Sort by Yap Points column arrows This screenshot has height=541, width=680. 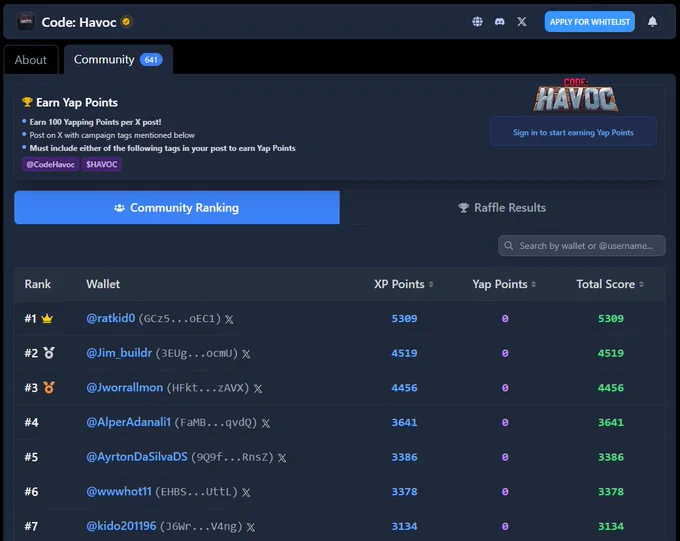tap(533, 284)
